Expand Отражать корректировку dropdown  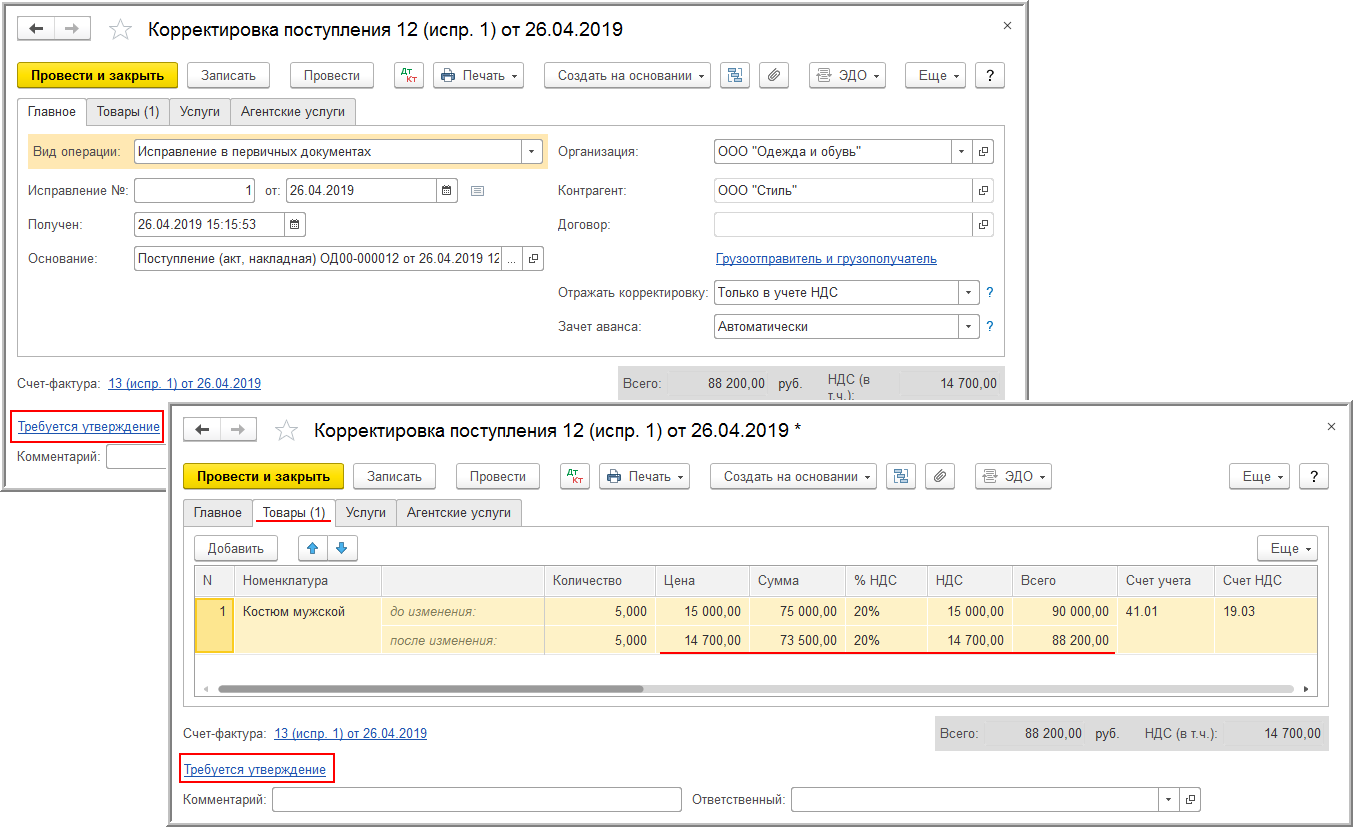point(968,292)
